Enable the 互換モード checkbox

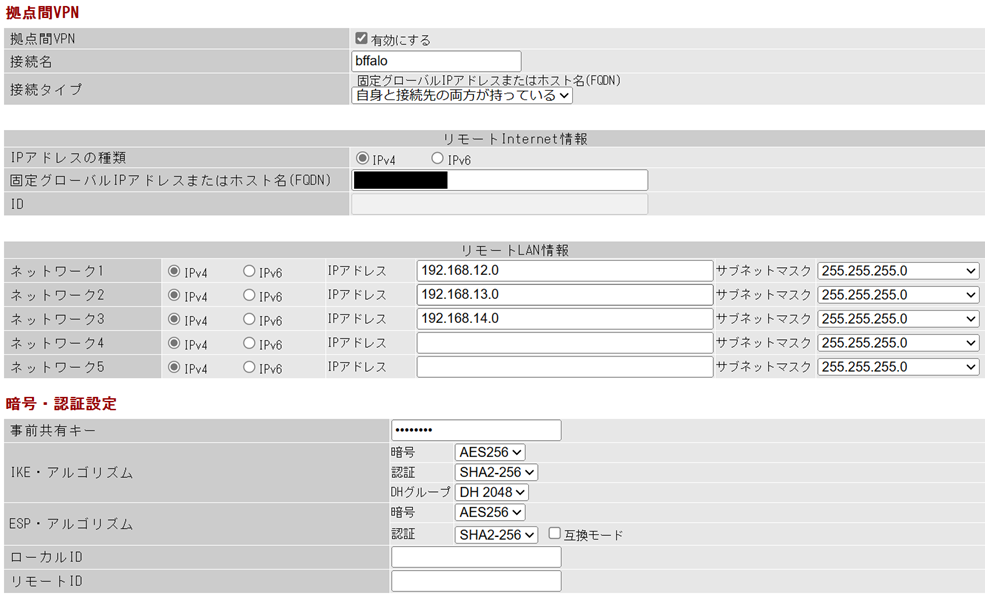(x=555, y=534)
